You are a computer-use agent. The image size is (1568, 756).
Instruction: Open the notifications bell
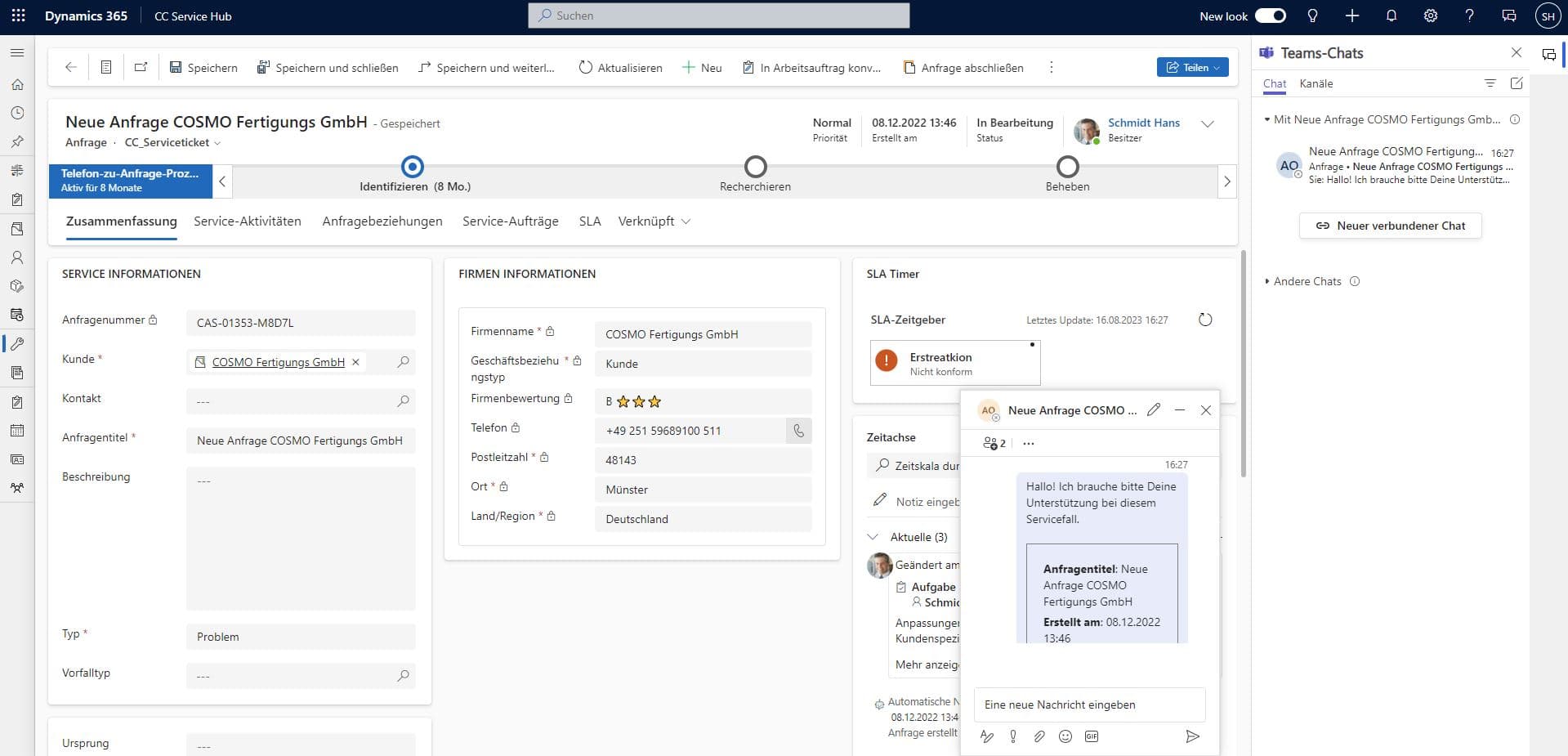[1391, 16]
